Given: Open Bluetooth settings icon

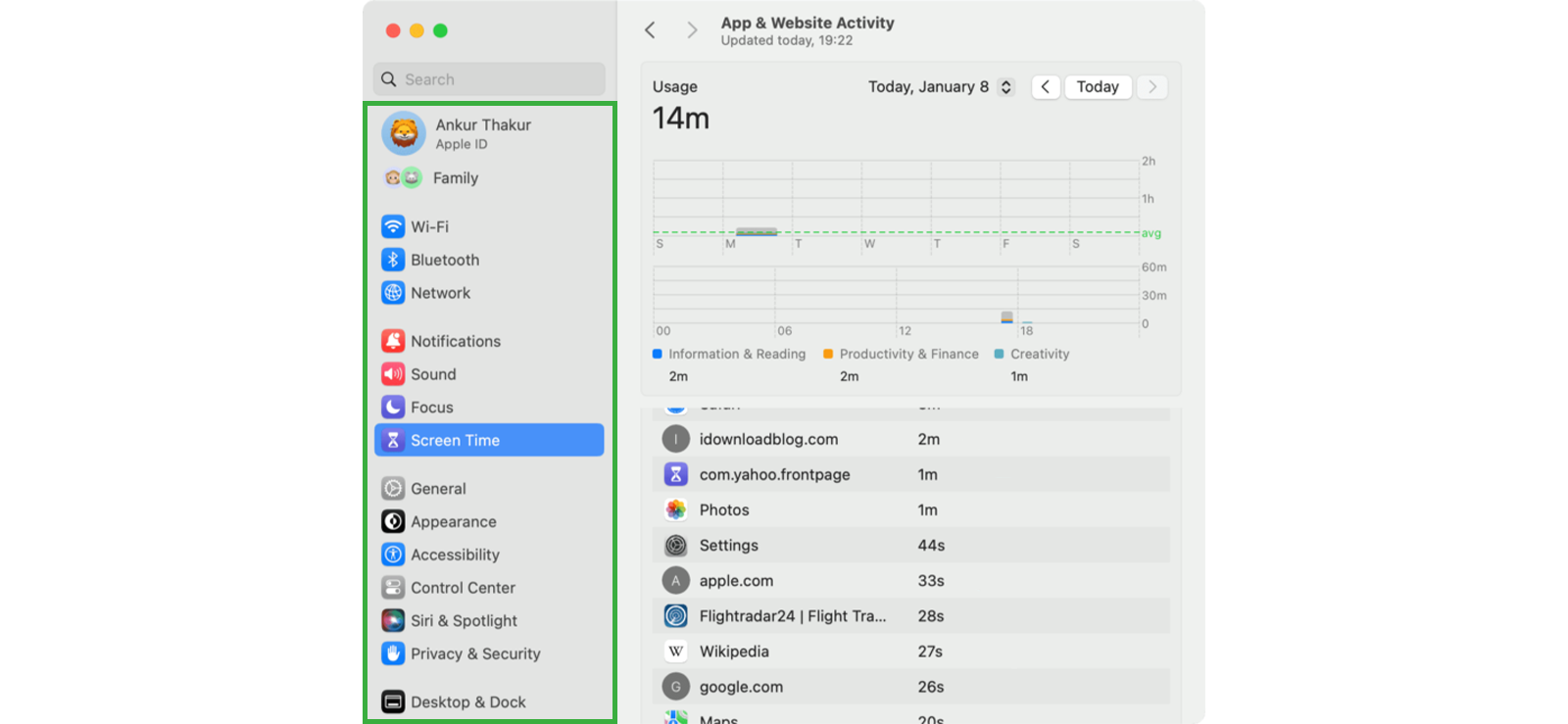Looking at the screenshot, I should click(x=393, y=260).
